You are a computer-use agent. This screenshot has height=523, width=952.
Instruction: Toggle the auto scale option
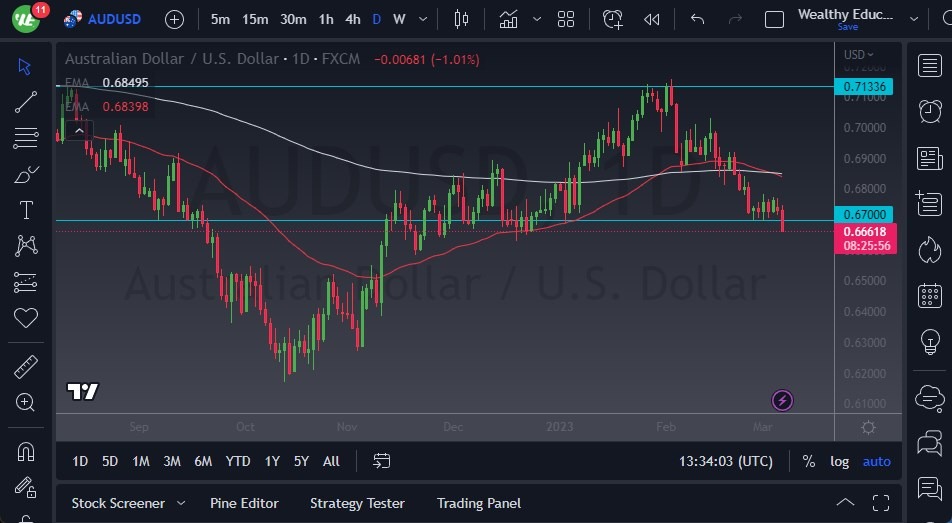tap(876, 461)
